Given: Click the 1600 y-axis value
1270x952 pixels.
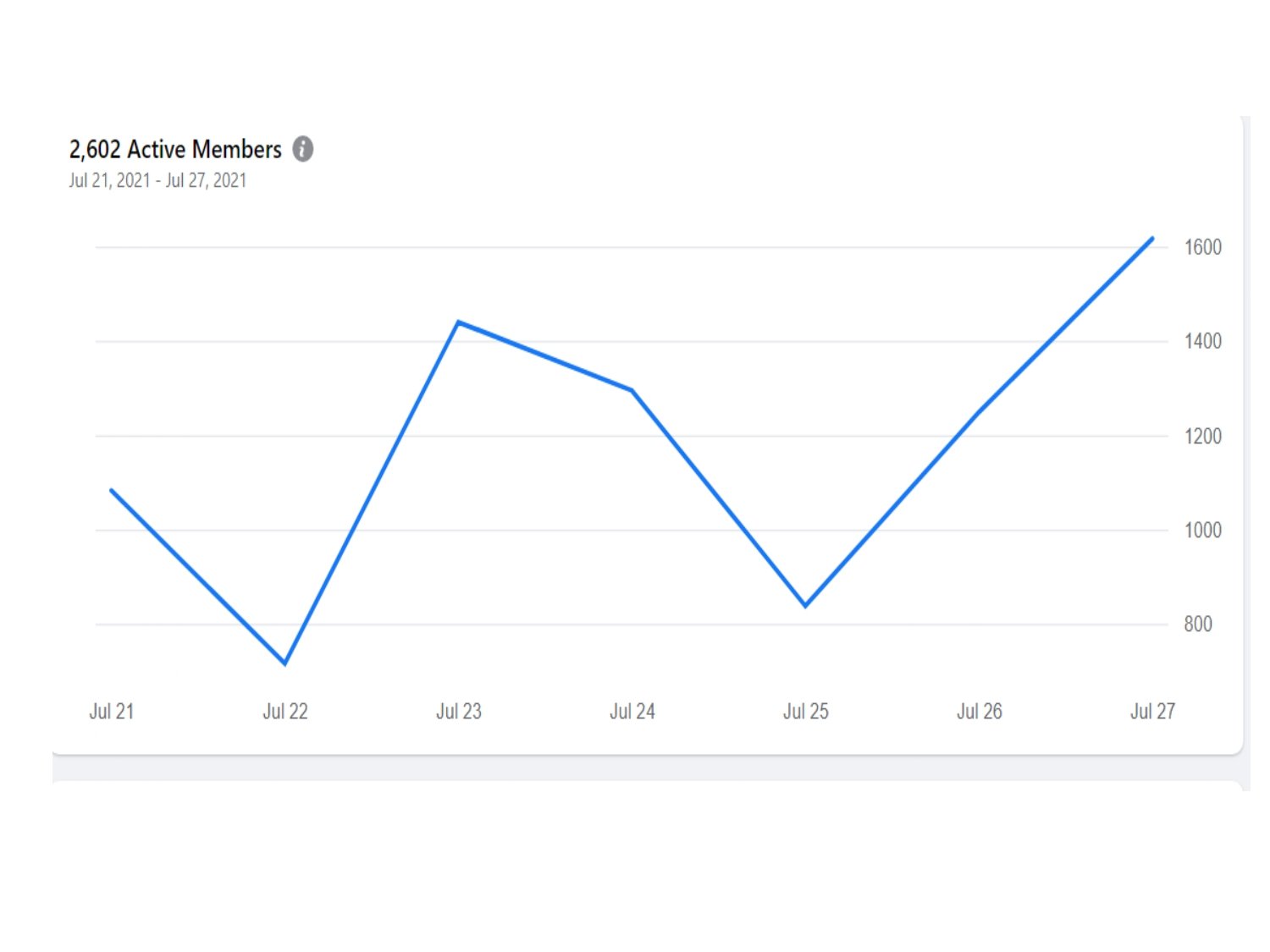Looking at the screenshot, I should pyautogui.click(x=1202, y=247).
